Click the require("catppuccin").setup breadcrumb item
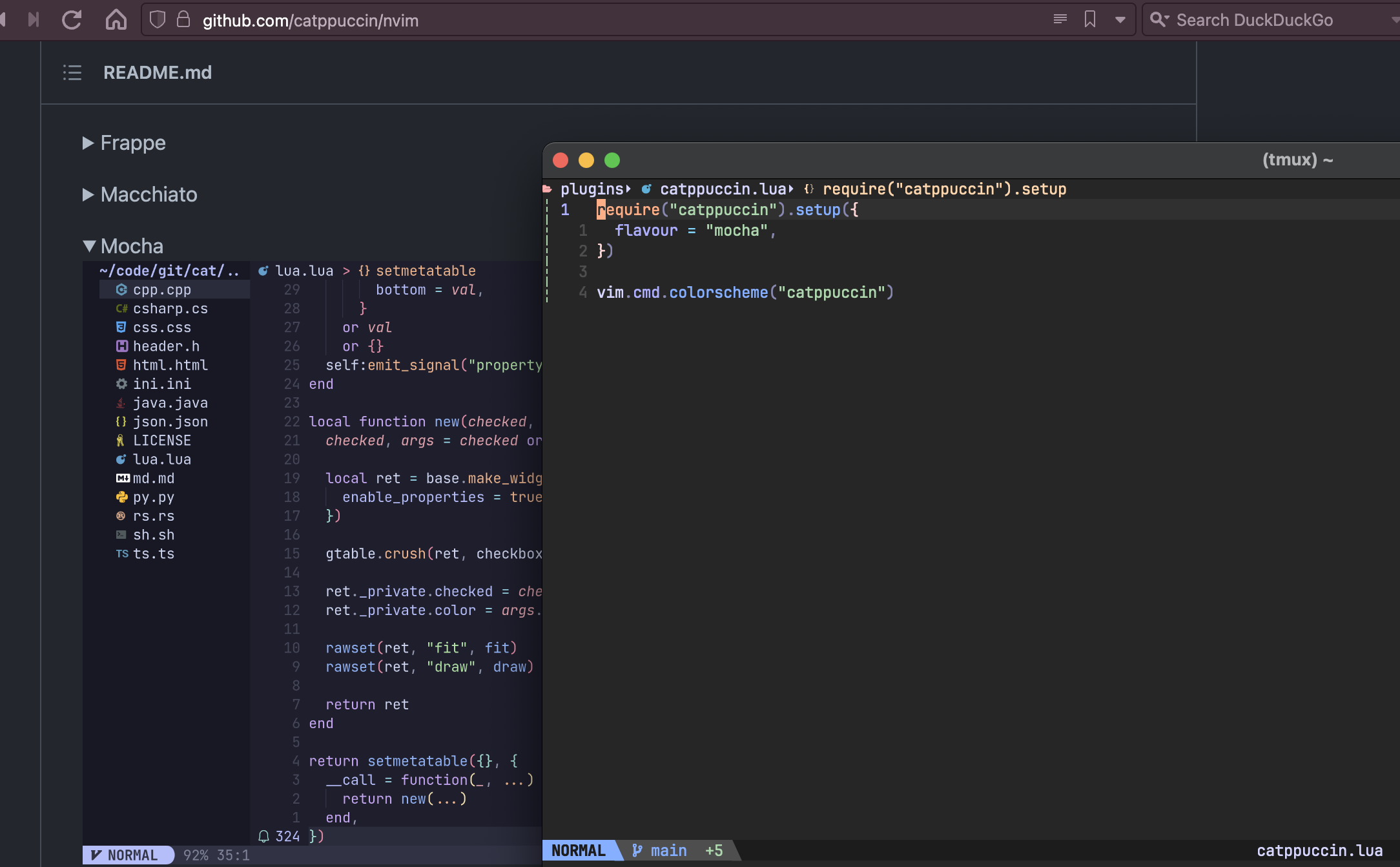The image size is (1400, 867). [x=945, y=189]
